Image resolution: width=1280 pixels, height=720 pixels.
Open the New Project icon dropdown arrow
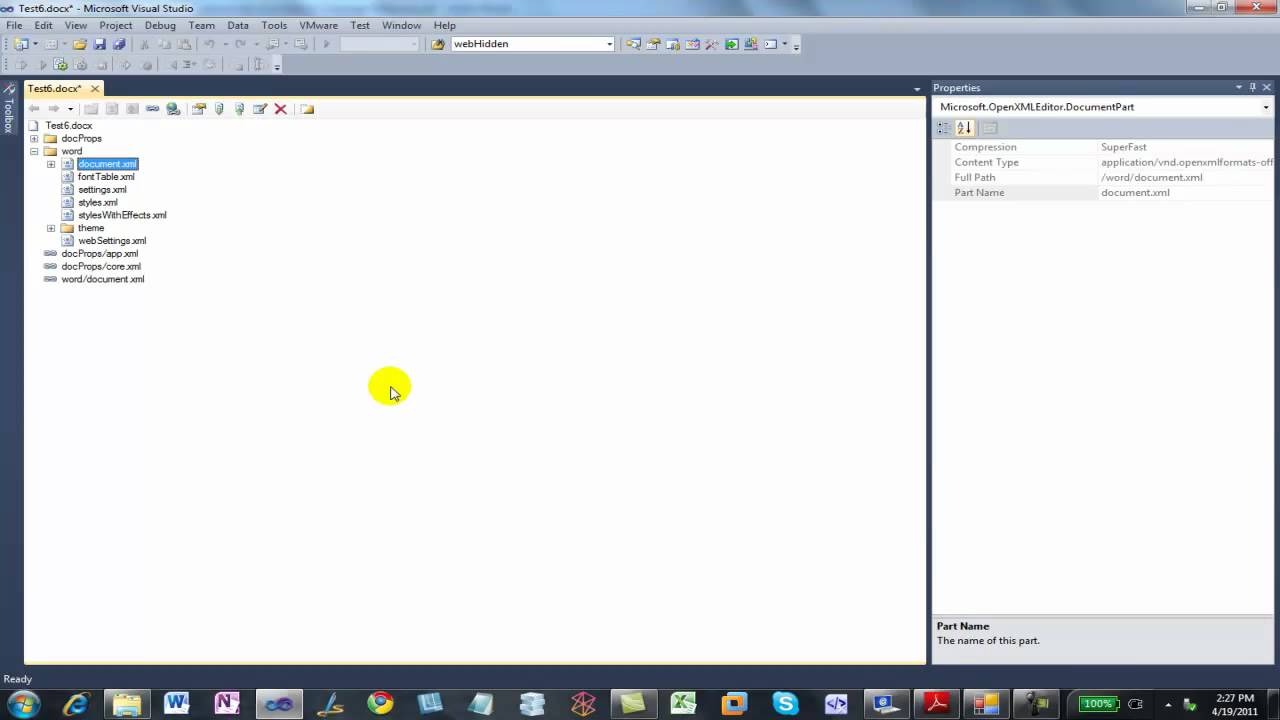click(35, 44)
